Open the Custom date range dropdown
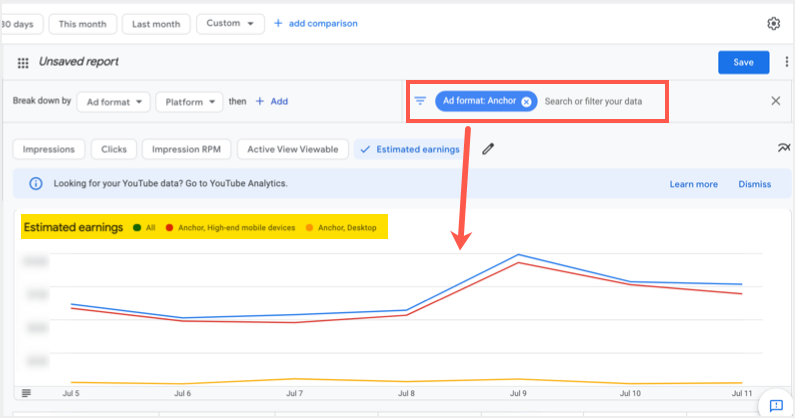This screenshot has height=418, width=795. (230, 23)
